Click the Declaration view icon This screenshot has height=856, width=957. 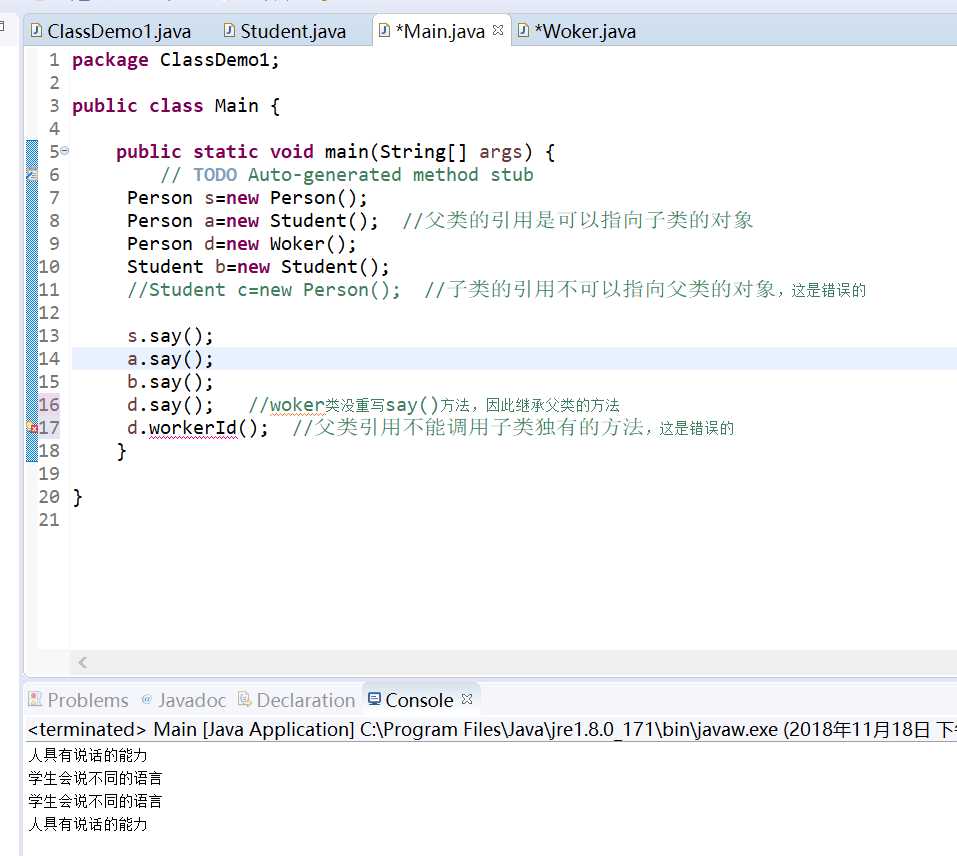244,699
